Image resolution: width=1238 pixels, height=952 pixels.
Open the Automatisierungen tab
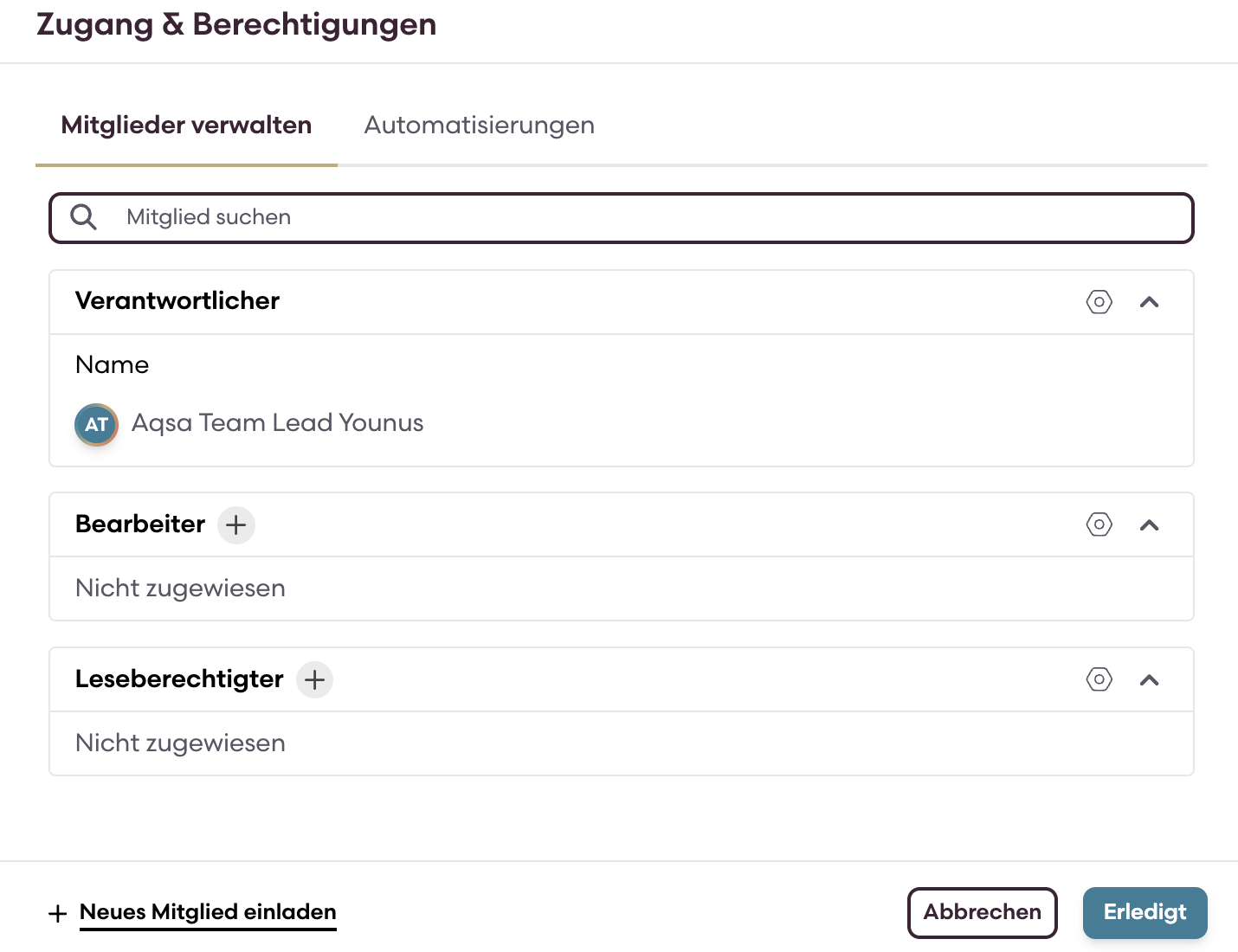(x=479, y=125)
